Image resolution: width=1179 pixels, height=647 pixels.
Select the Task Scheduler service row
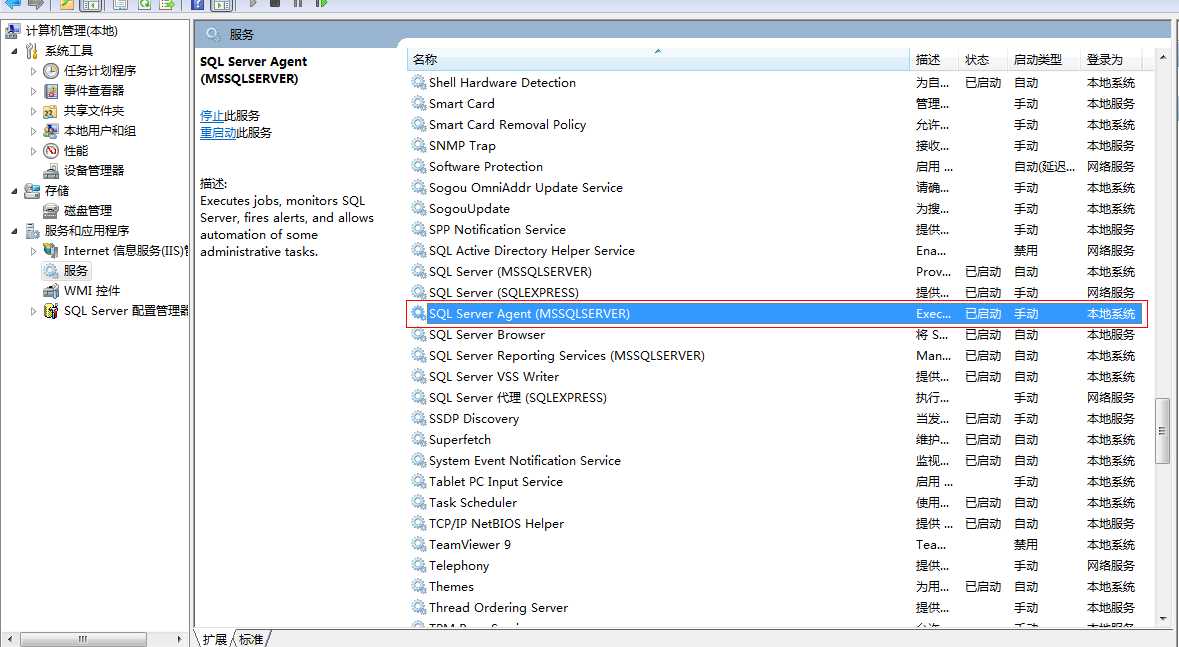tap(774, 503)
